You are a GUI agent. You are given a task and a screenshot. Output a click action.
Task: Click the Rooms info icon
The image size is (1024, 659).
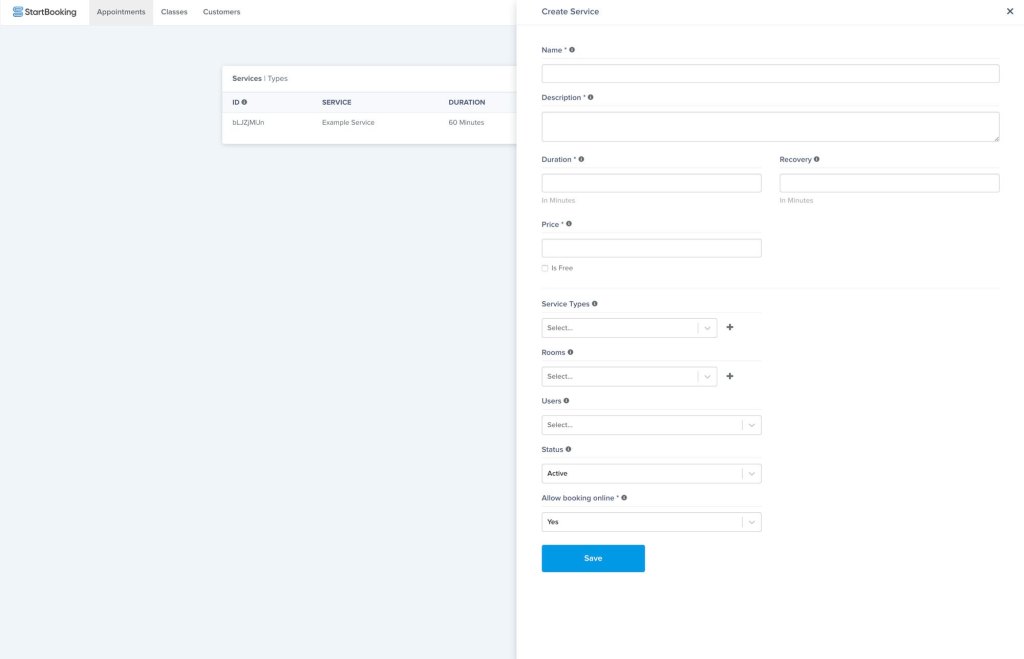click(x=570, y=352)
